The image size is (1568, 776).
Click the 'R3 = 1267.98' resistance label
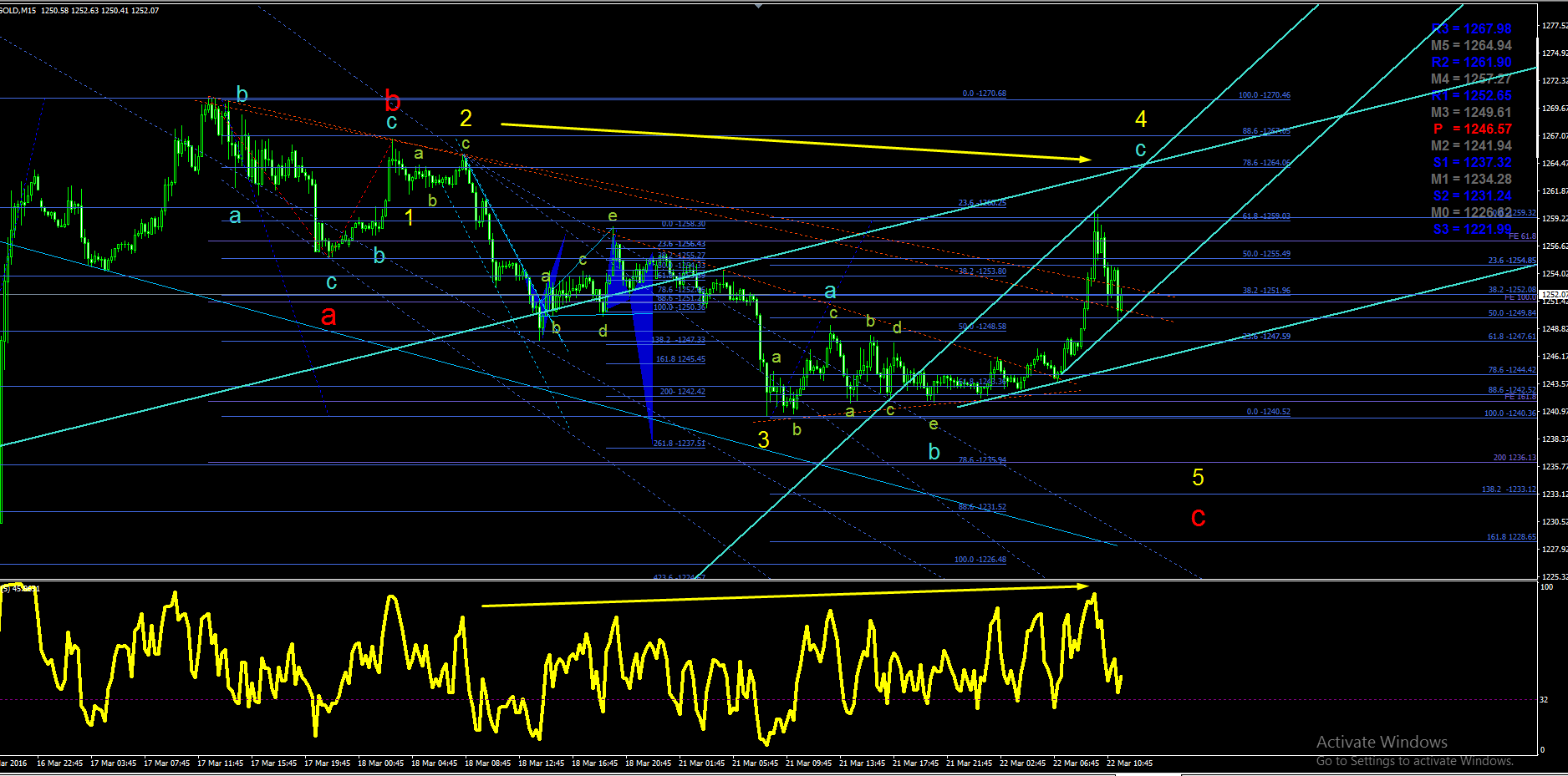(x=1471, y=29)
